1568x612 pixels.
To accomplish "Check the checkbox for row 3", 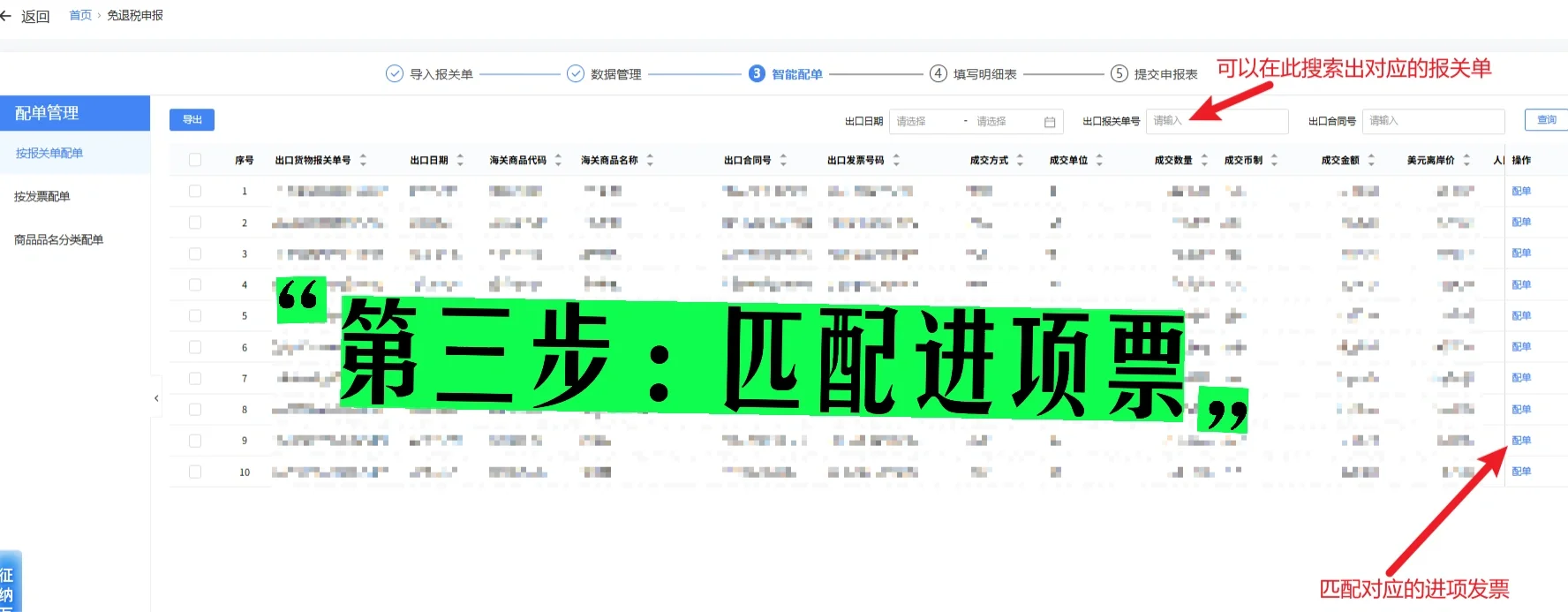I will pos(195,253).
